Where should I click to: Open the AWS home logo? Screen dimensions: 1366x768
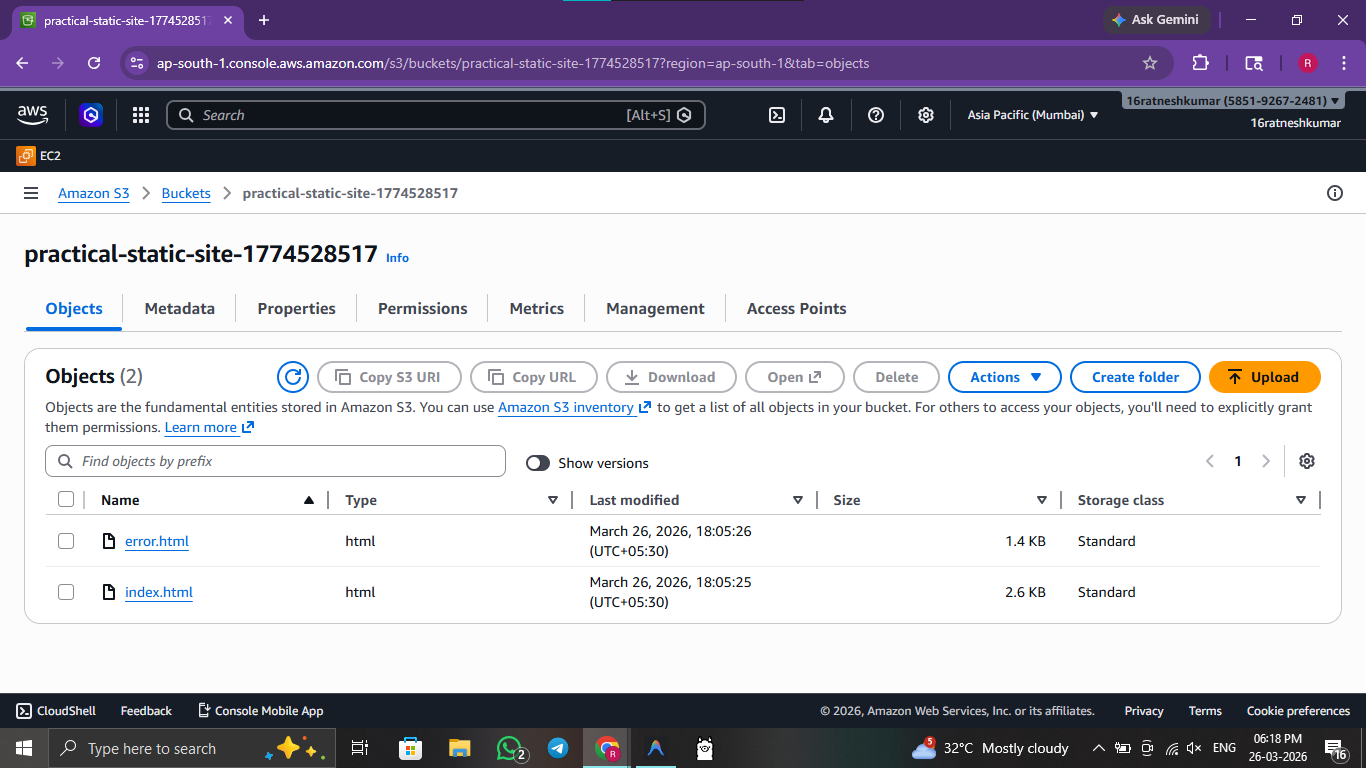(x=33, y=115)
